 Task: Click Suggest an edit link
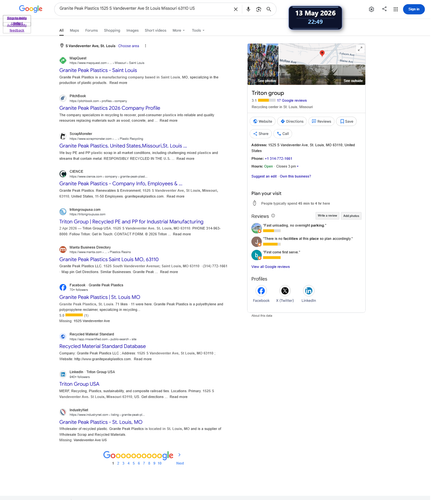[x=264, y=176]
